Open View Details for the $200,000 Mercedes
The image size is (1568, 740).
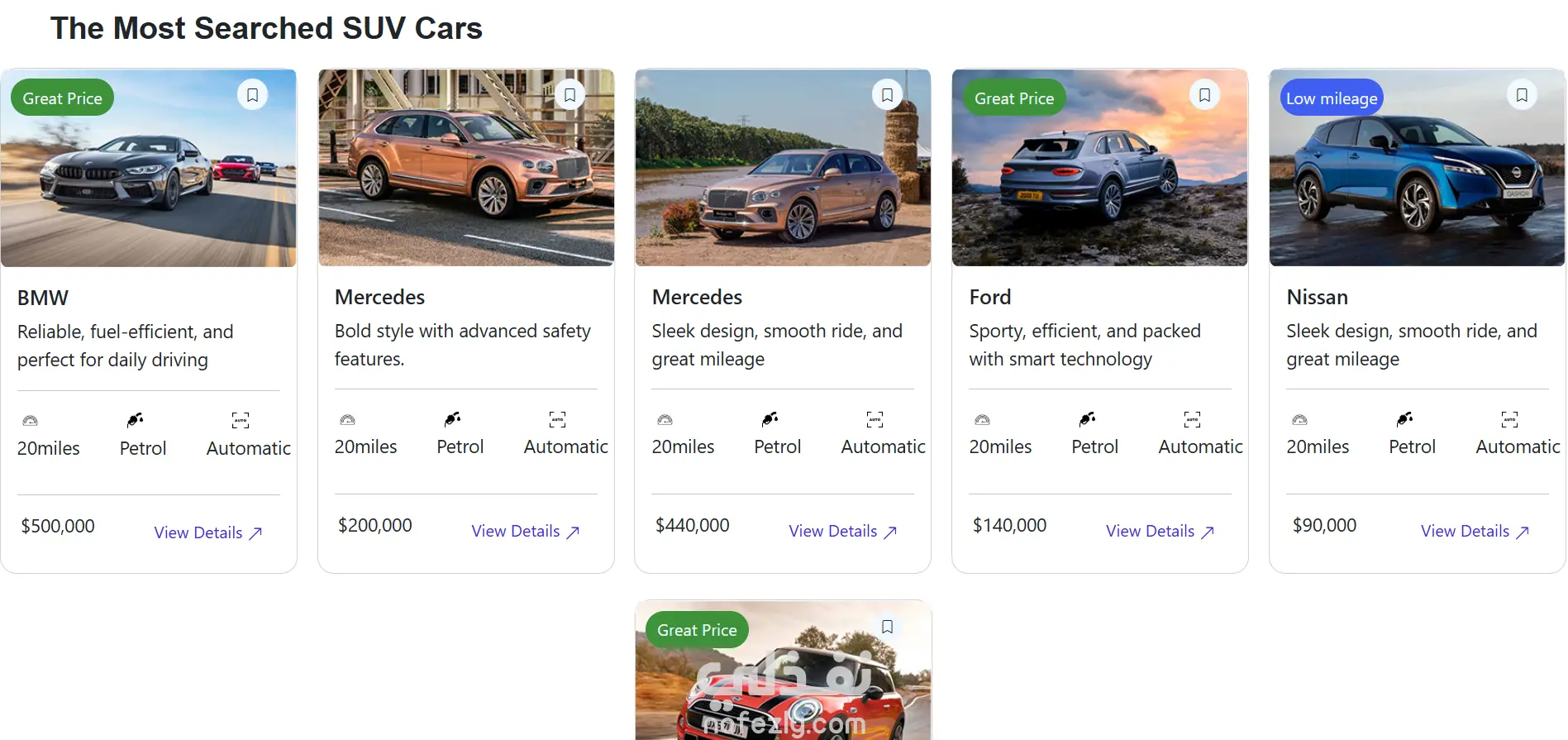pos(526,532)
